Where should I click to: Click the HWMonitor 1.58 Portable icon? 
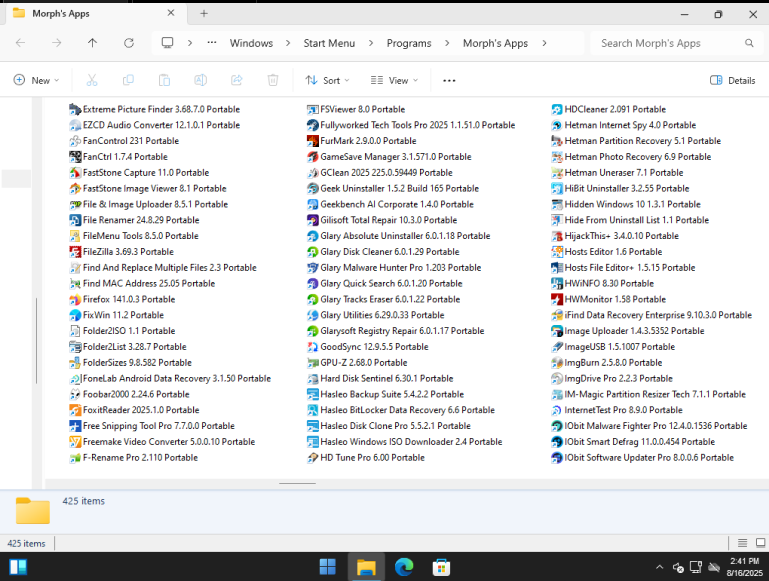(x=557, y=300)
